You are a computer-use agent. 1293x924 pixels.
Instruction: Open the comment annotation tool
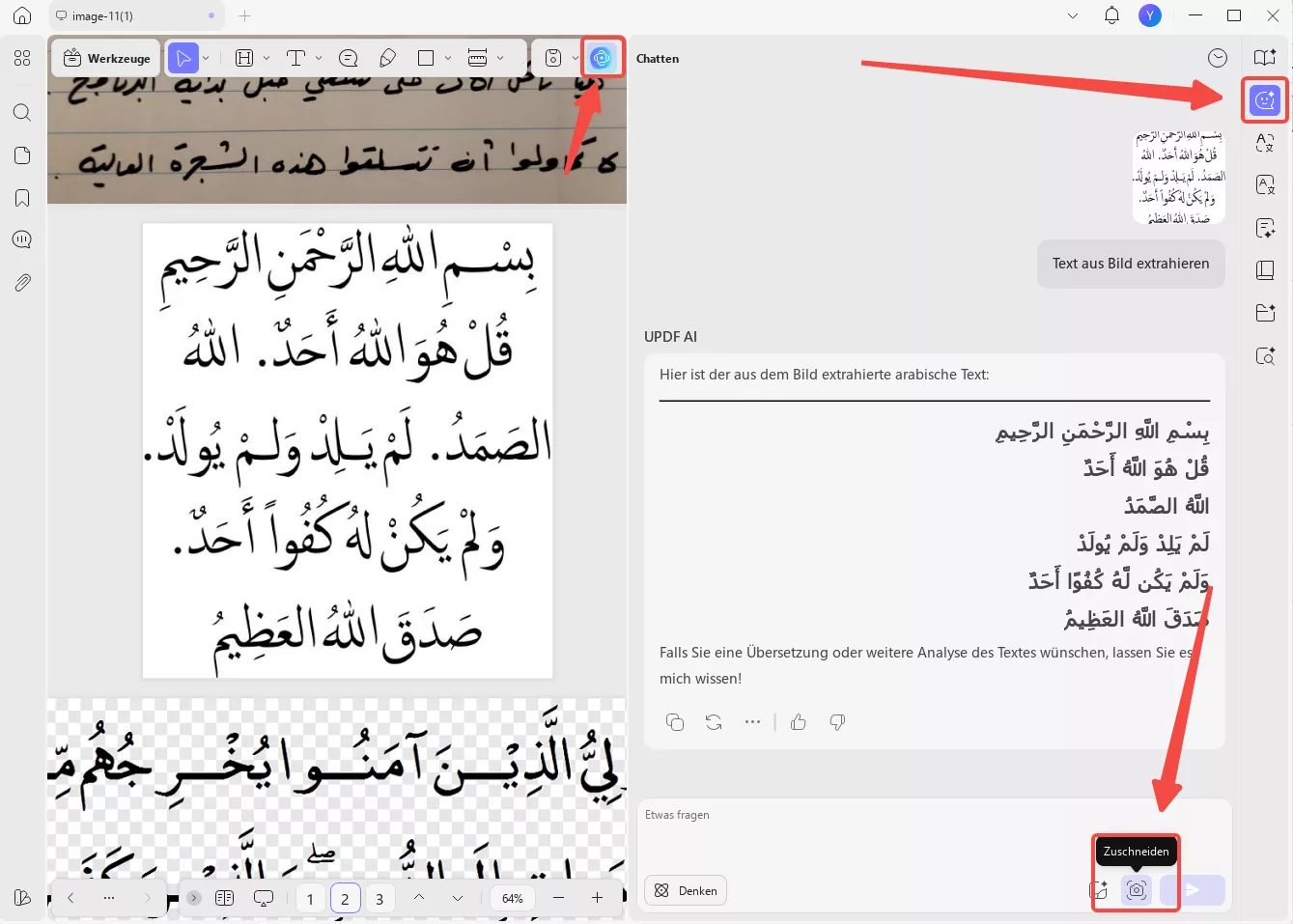tap(348, 57)
